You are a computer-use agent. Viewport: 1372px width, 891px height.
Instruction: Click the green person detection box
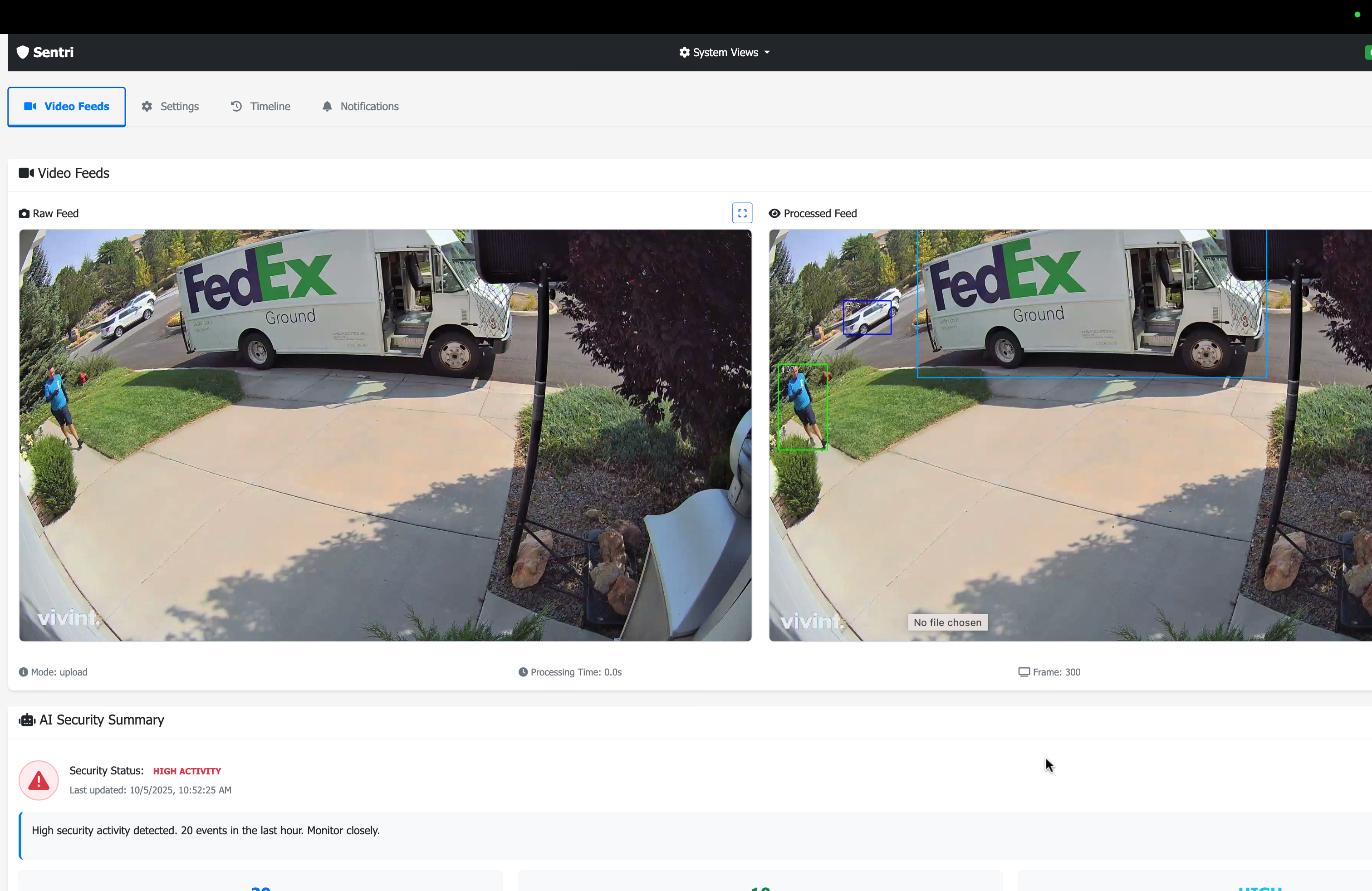tap(803, 407)
